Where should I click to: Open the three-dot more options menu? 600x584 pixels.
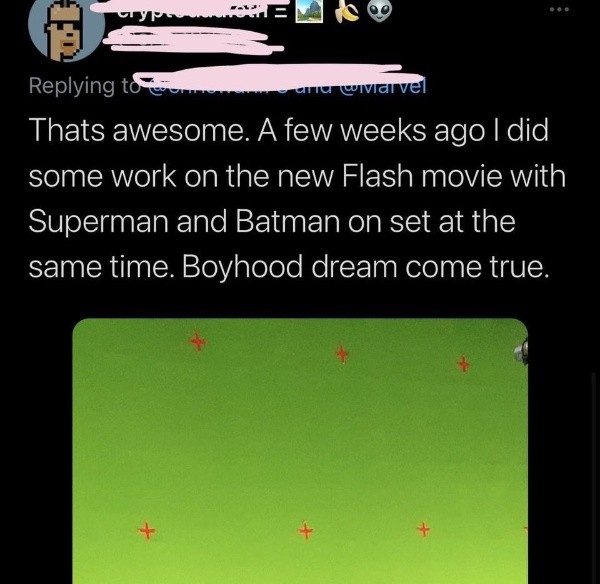coord(559,10)
